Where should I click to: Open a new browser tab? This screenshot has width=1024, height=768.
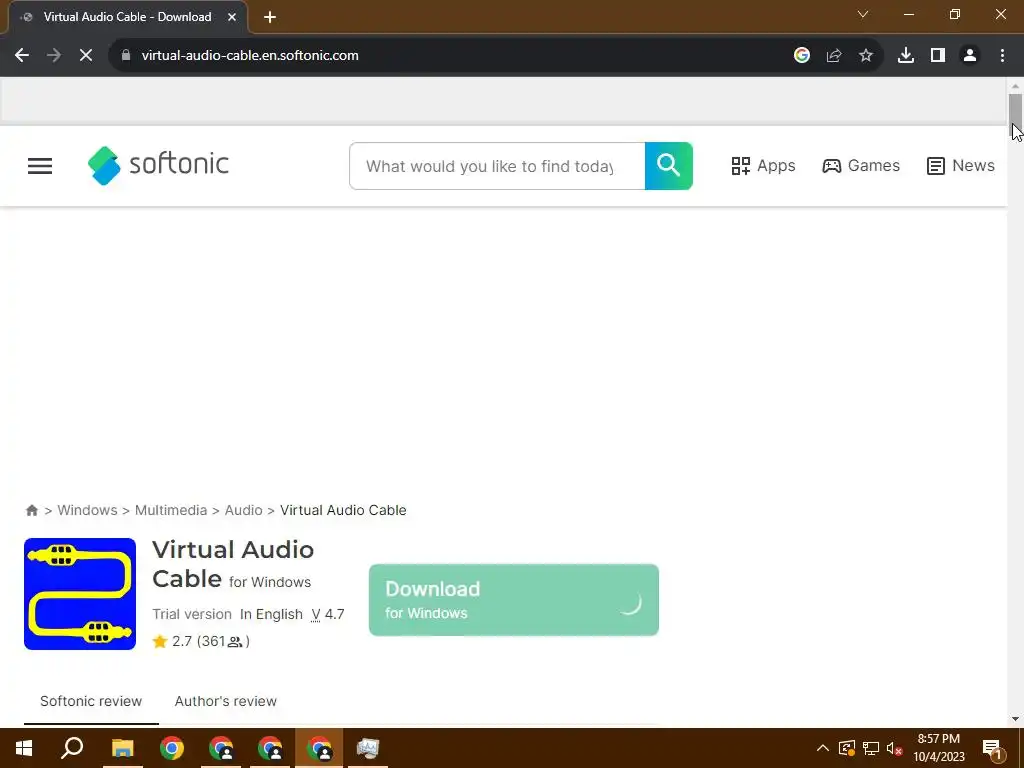pyautogui.click(x=270, y=17)
